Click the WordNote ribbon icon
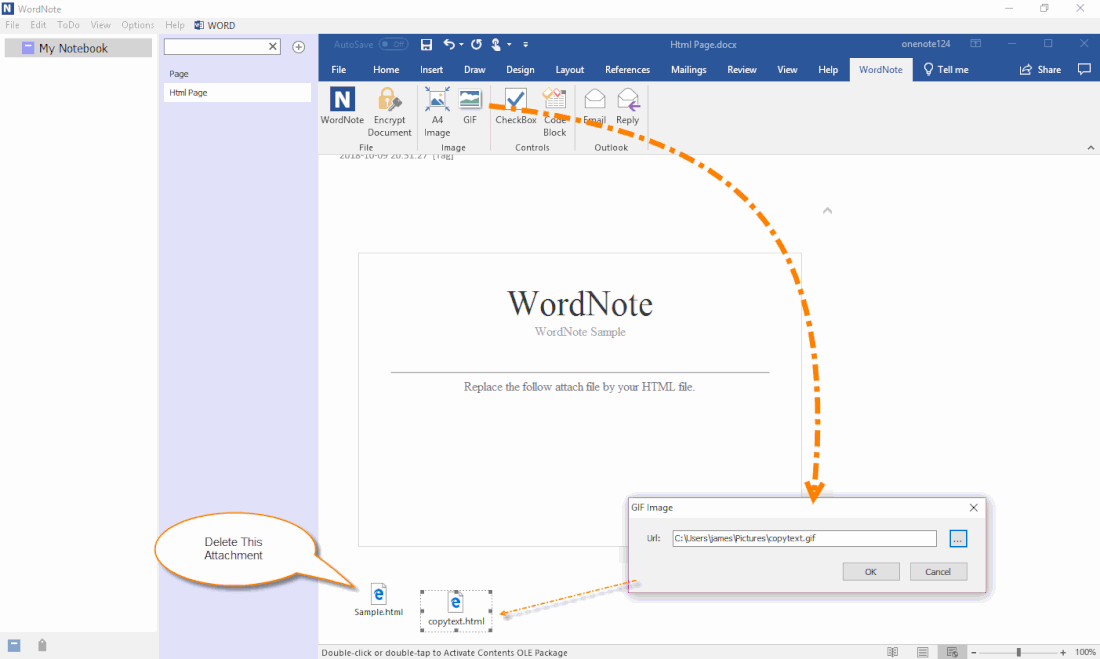This screenshot has height=659, width=1100. pyautogui.click(x=342, y=105)
